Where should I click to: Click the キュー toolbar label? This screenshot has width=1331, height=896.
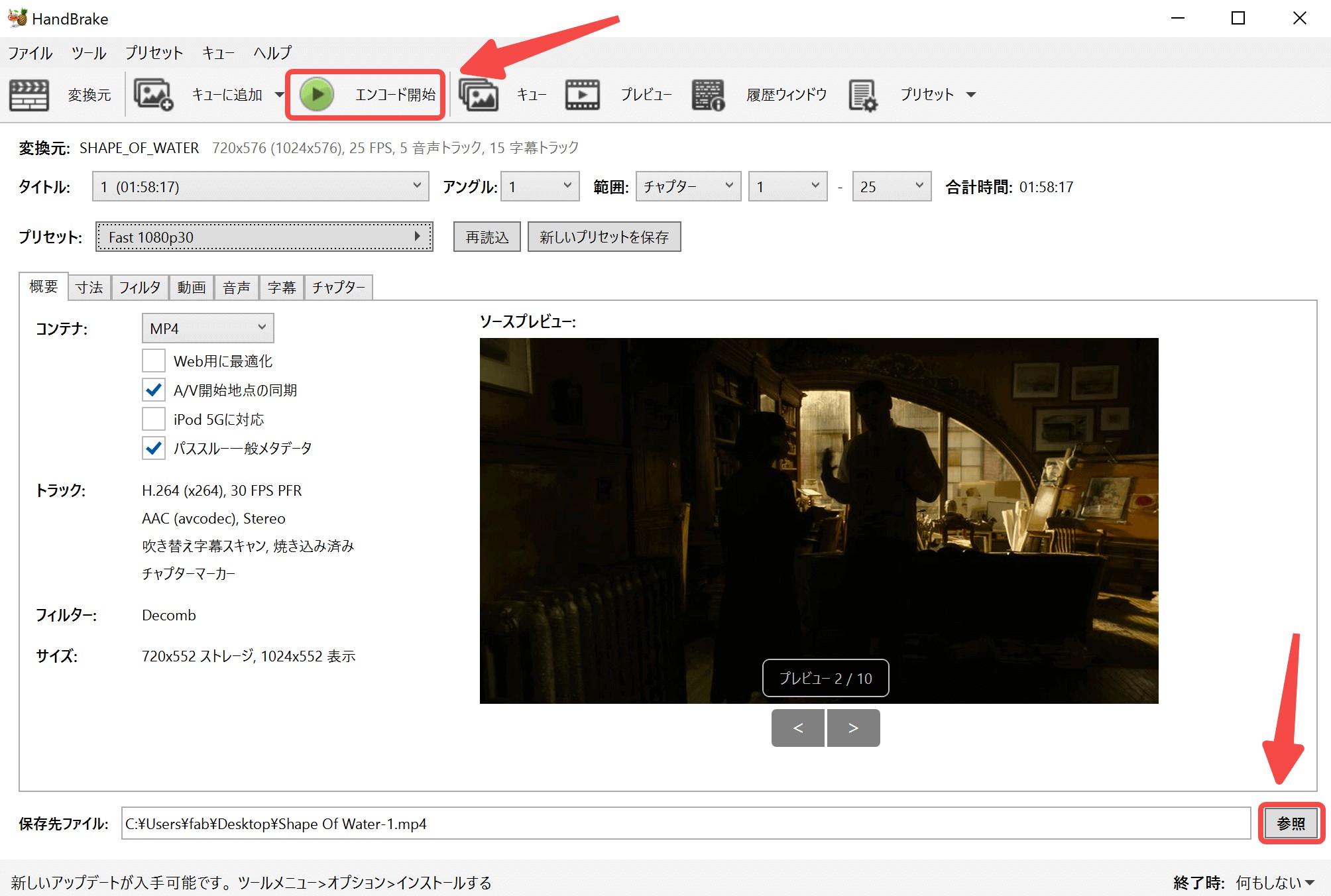pos(532,95)
